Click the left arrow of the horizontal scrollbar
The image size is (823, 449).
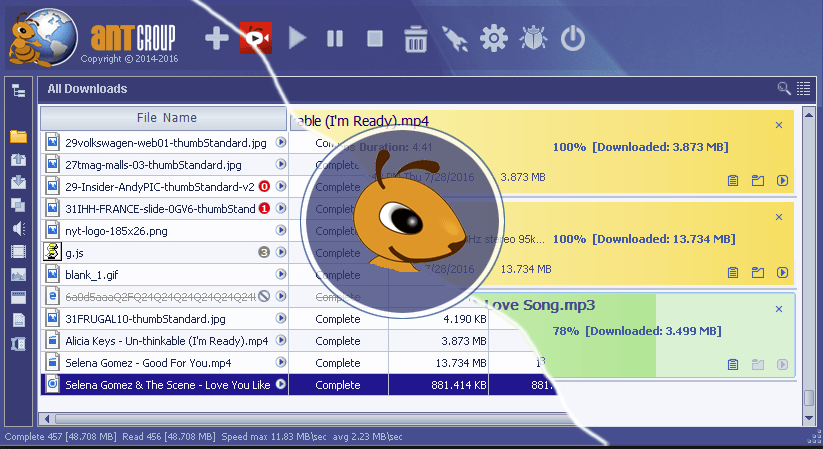tap(47, 419)
